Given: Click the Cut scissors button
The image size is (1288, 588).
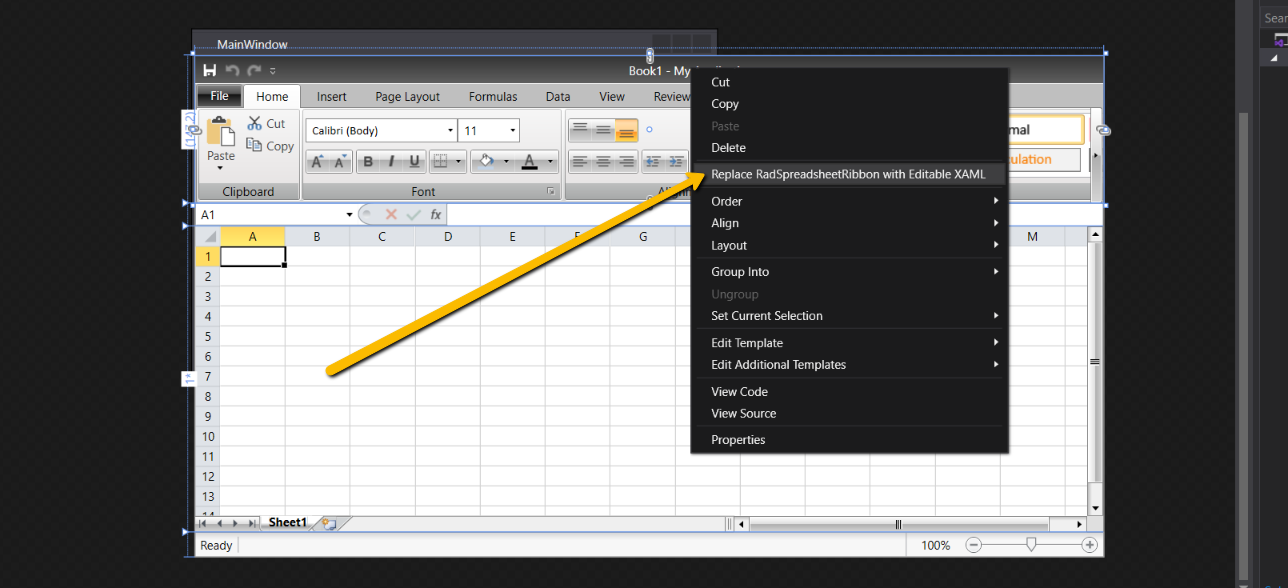Looking at the screenshot, I should click(x=266, y=124).
